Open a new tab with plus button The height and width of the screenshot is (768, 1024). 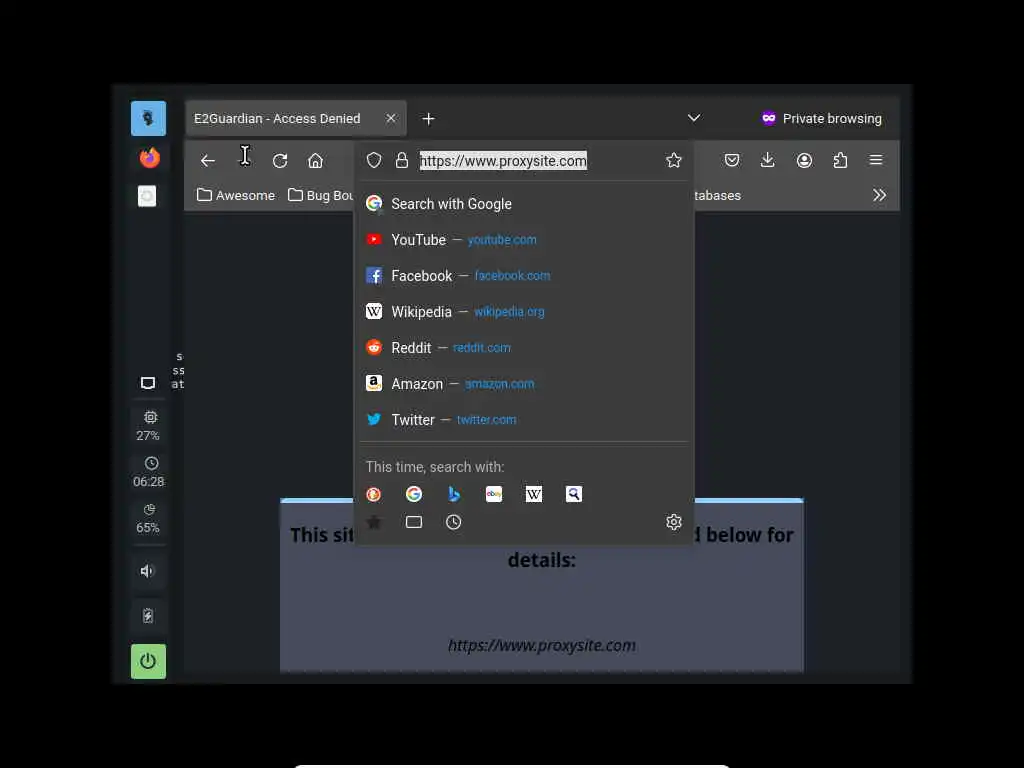(x=428, y=119)
